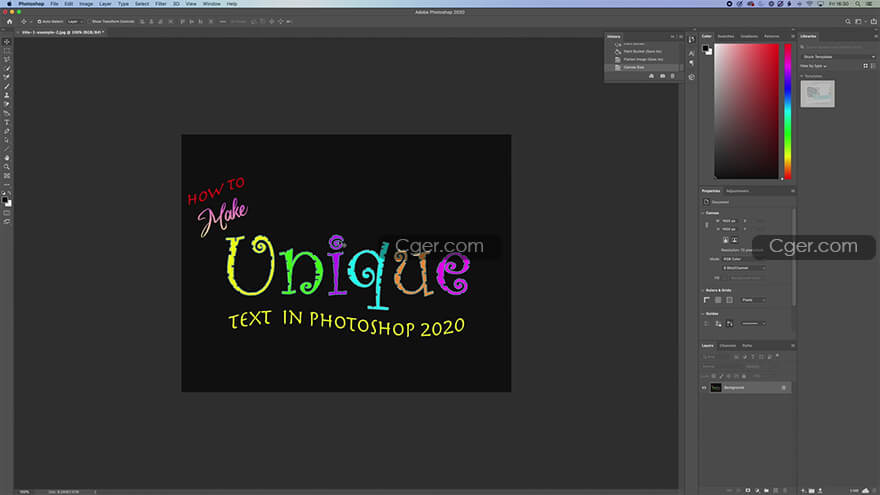Switch Libraries to grid view icon
The height and width of the screenshot is (495, 880).
coord(865,66)
